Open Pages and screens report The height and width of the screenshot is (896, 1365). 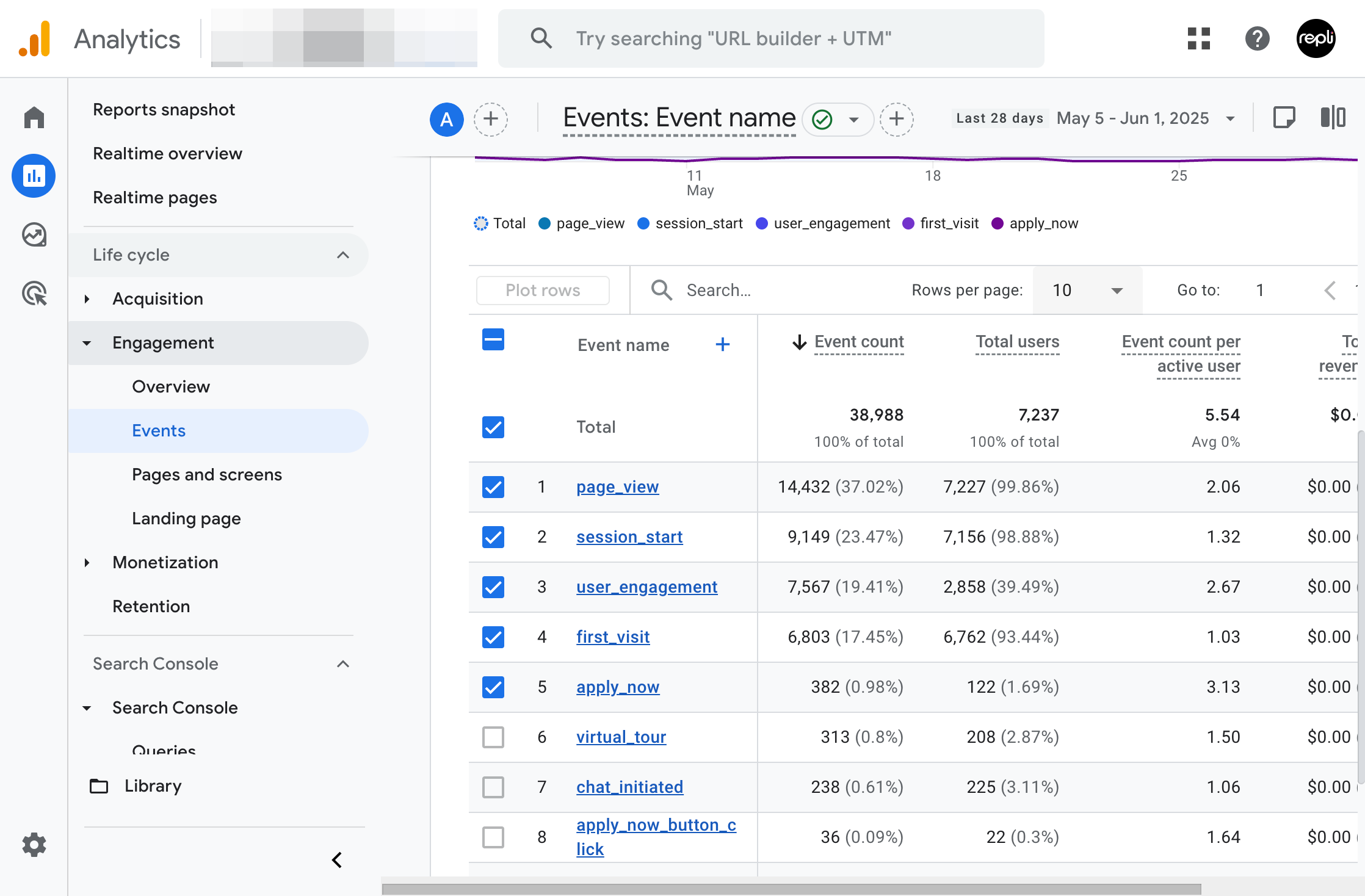tap(207, 475)
